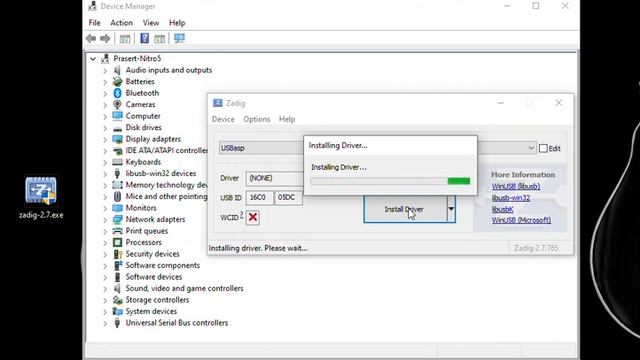Click the toolbar Help question-mark icon
The width and height of the screenshot is (640, 360).
144,38
